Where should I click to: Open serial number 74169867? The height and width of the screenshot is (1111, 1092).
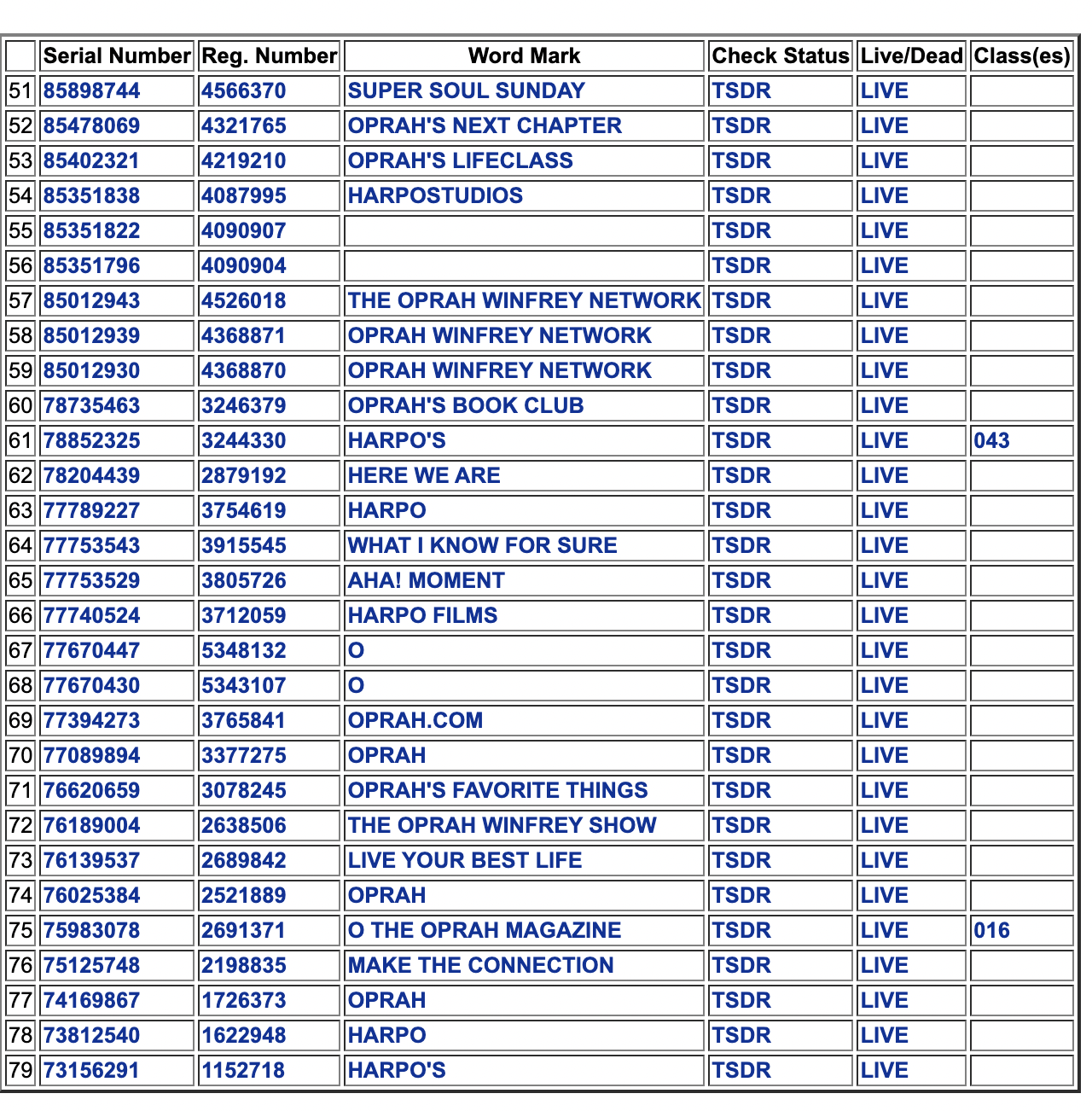click(91, 1001)
